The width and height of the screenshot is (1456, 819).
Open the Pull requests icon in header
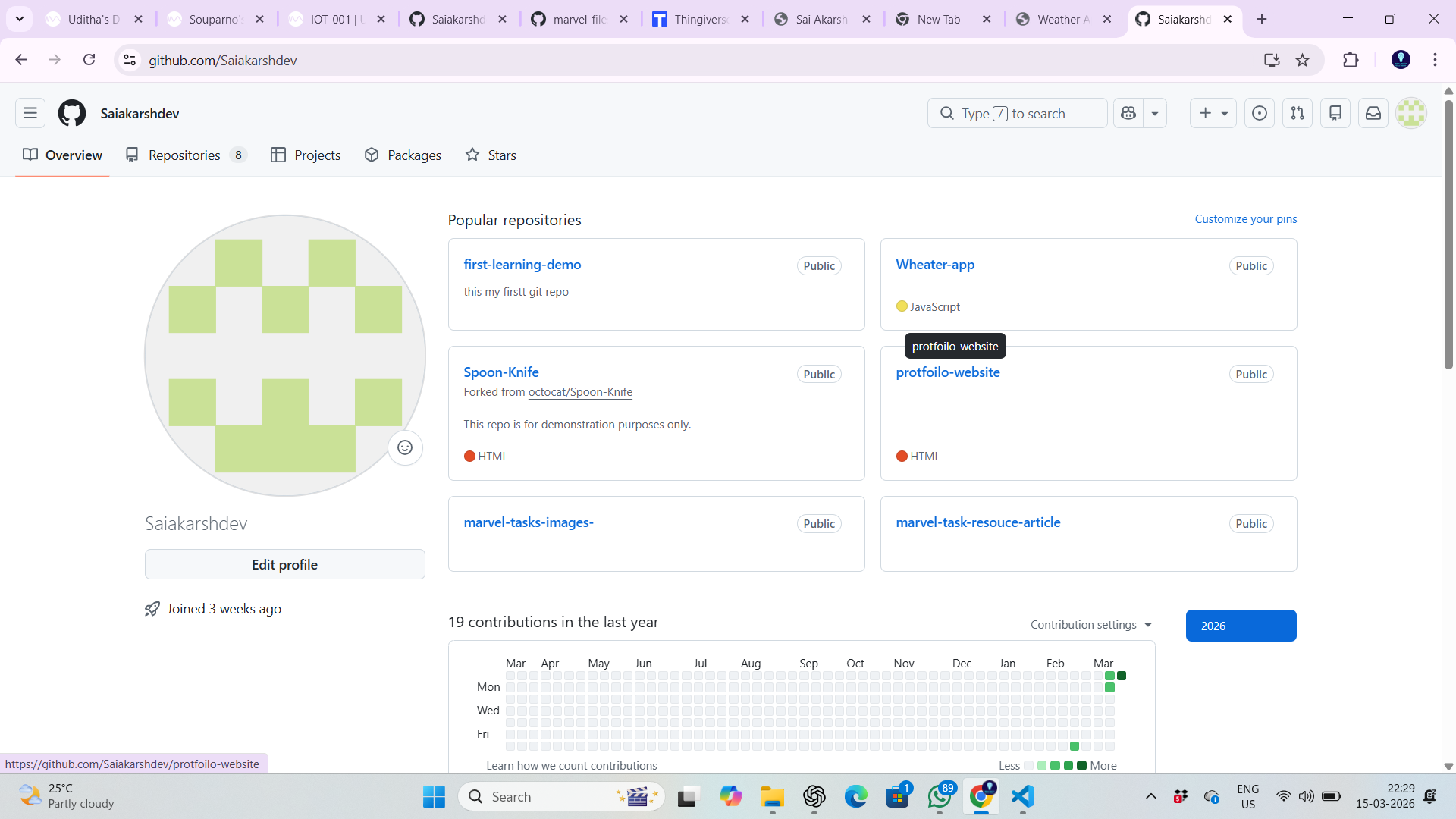pyautogui.click(x=1298, y=113)
